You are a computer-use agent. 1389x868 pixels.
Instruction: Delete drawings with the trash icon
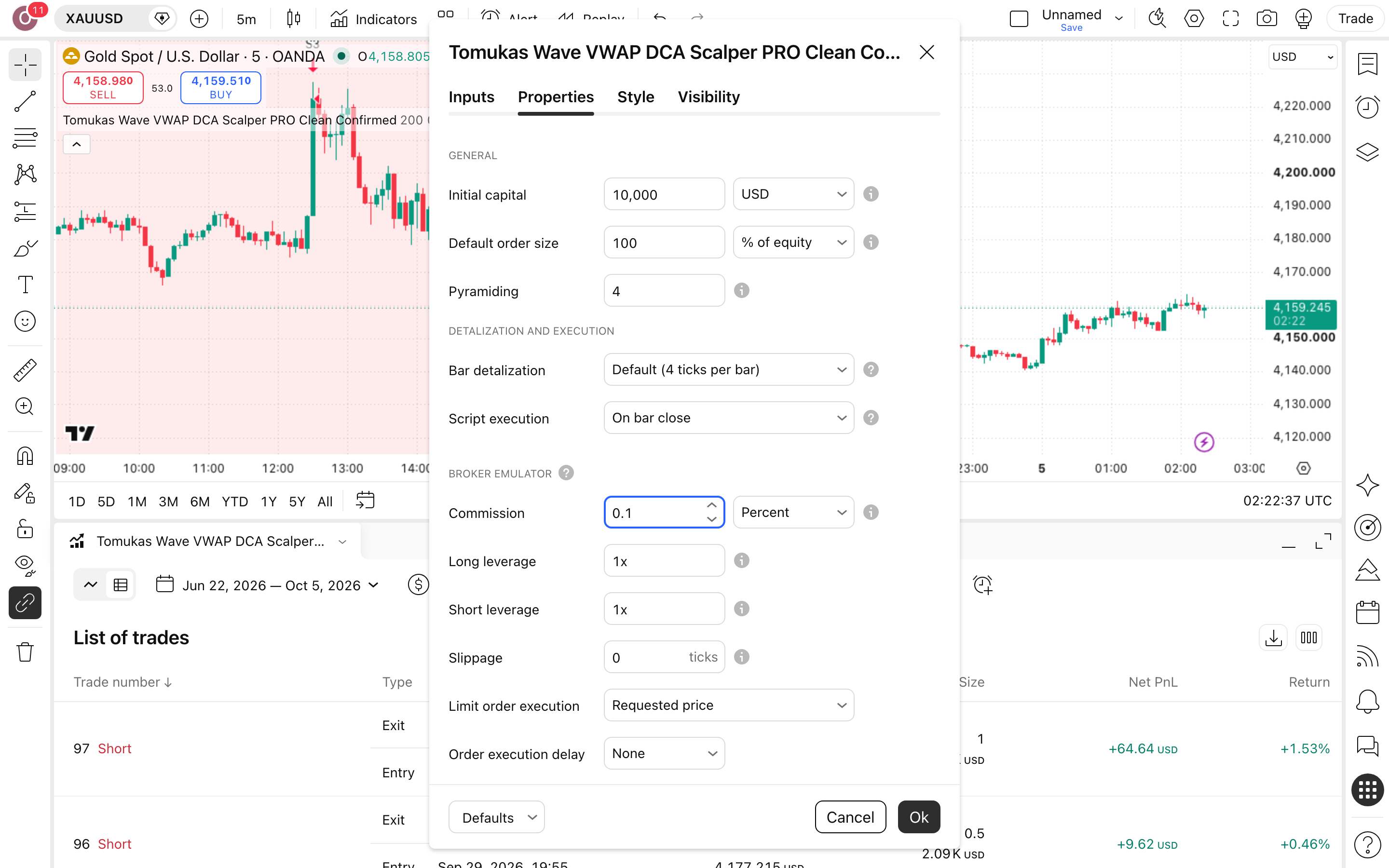tap(25, 652)
